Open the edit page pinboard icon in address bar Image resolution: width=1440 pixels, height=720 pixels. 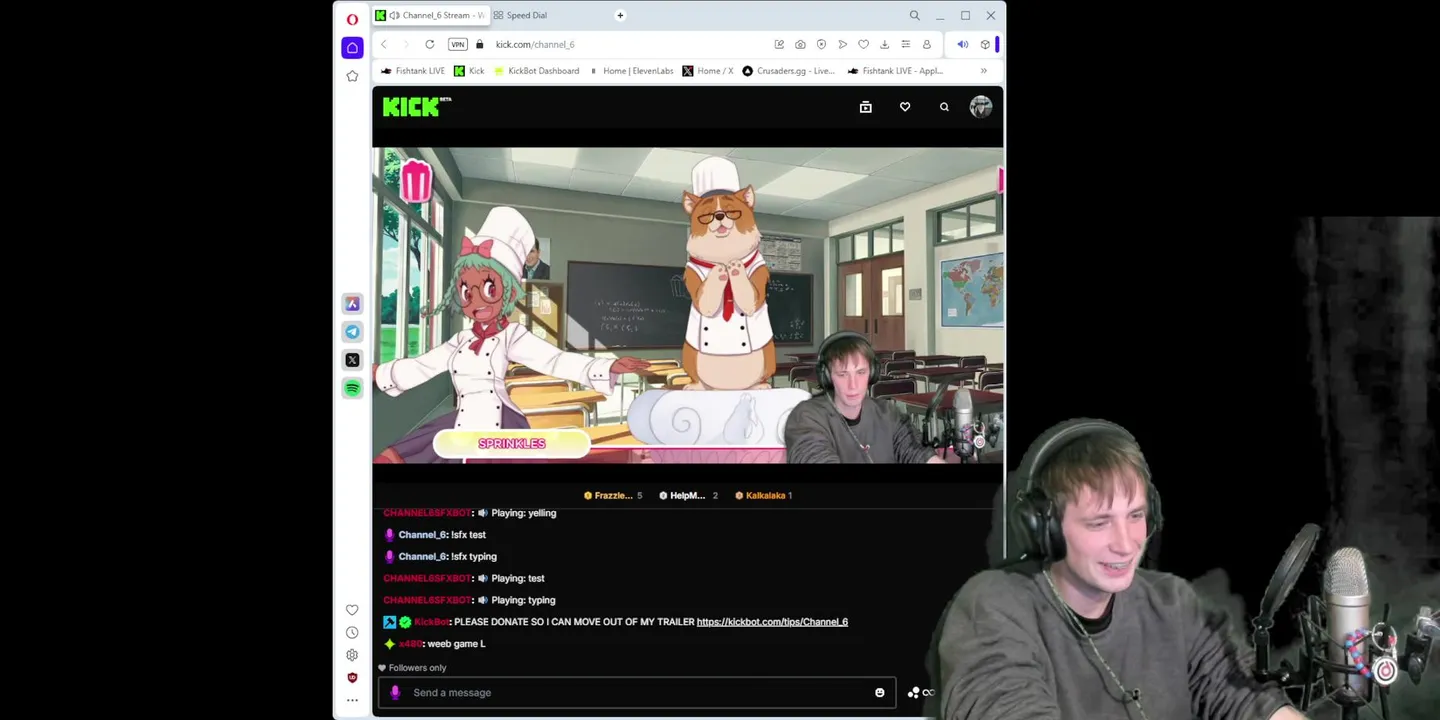(x=779, y=44)
